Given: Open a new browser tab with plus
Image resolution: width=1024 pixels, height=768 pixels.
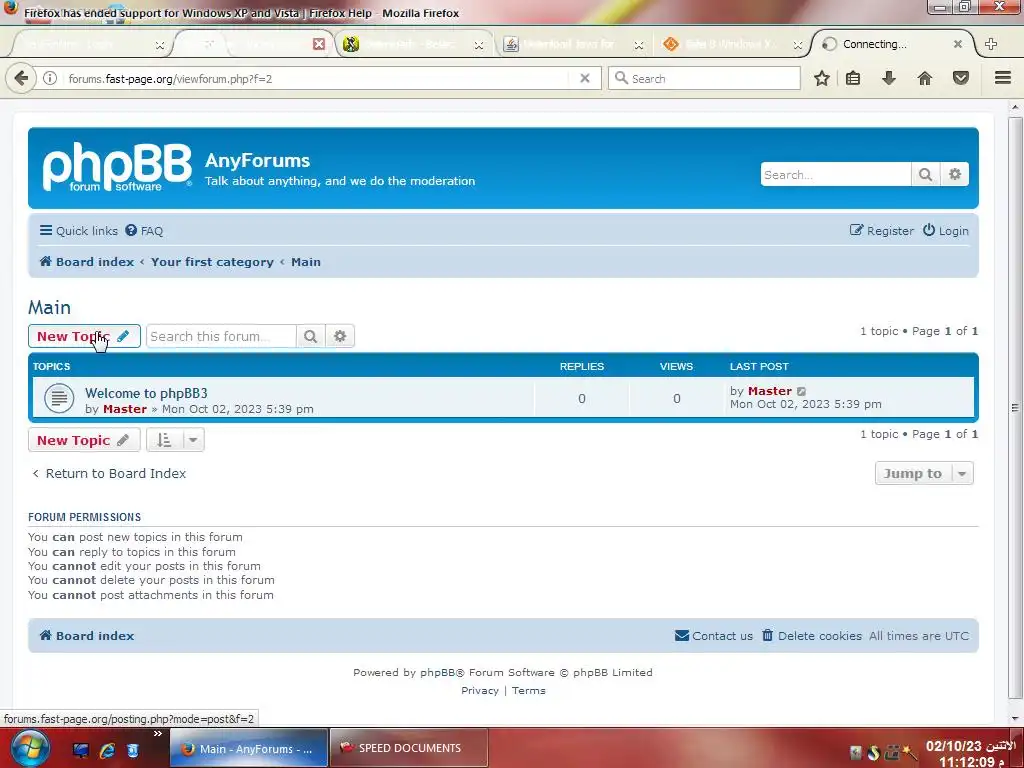Looking at the screenshot, I should point(991,44).
